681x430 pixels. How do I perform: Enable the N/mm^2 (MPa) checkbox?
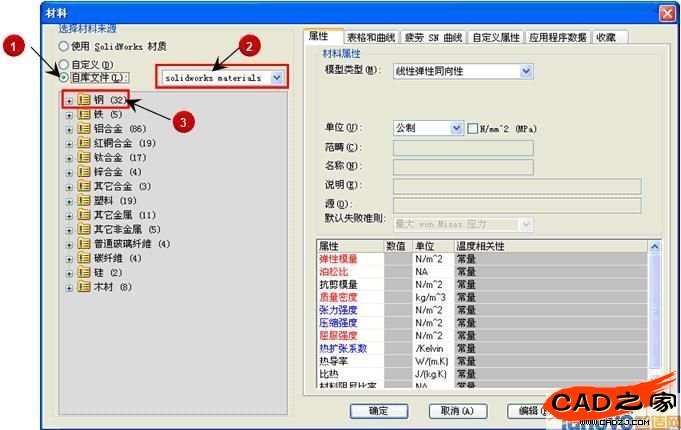click(x=473, y=128)
